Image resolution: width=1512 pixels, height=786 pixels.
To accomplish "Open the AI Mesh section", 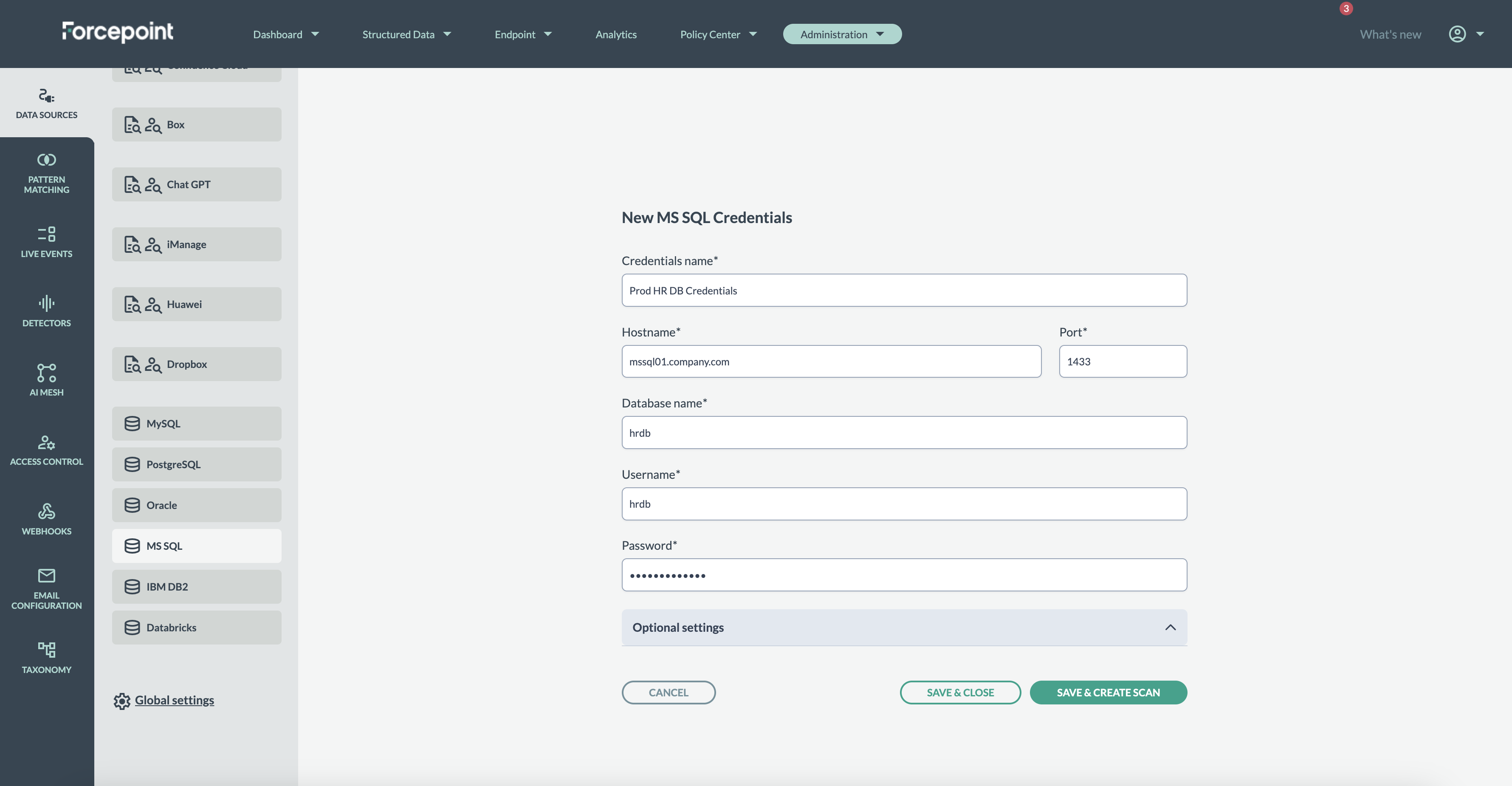I will [x=46, y=380].
